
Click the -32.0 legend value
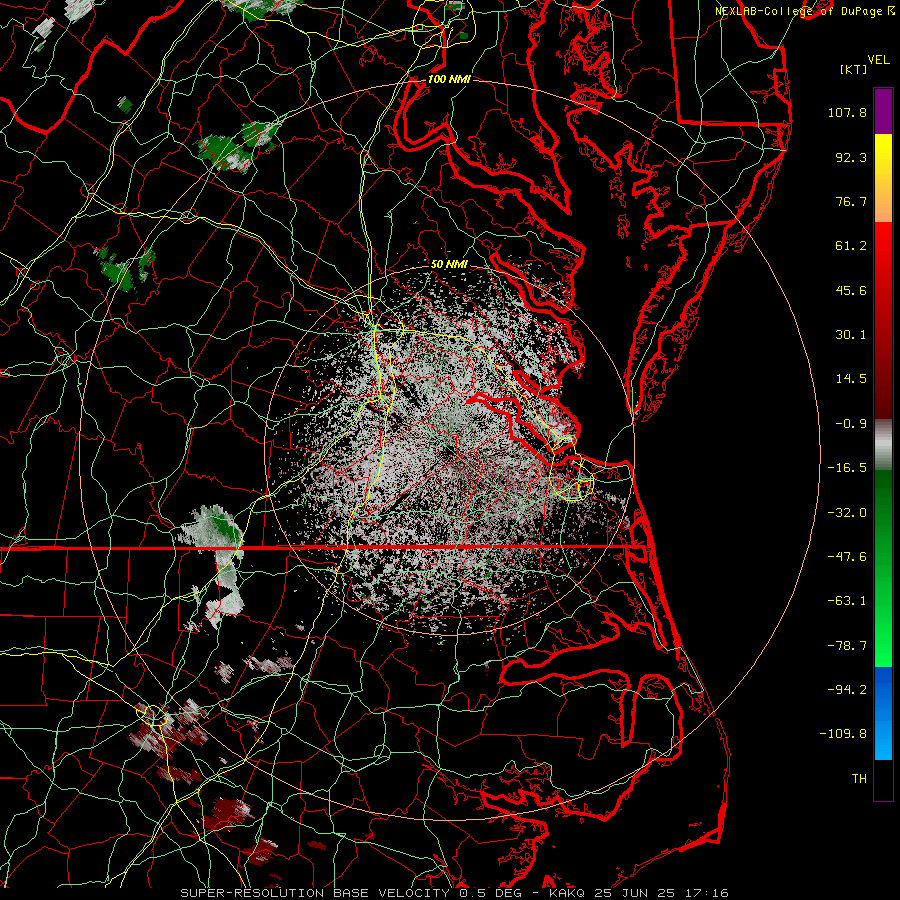coord(847,513)
